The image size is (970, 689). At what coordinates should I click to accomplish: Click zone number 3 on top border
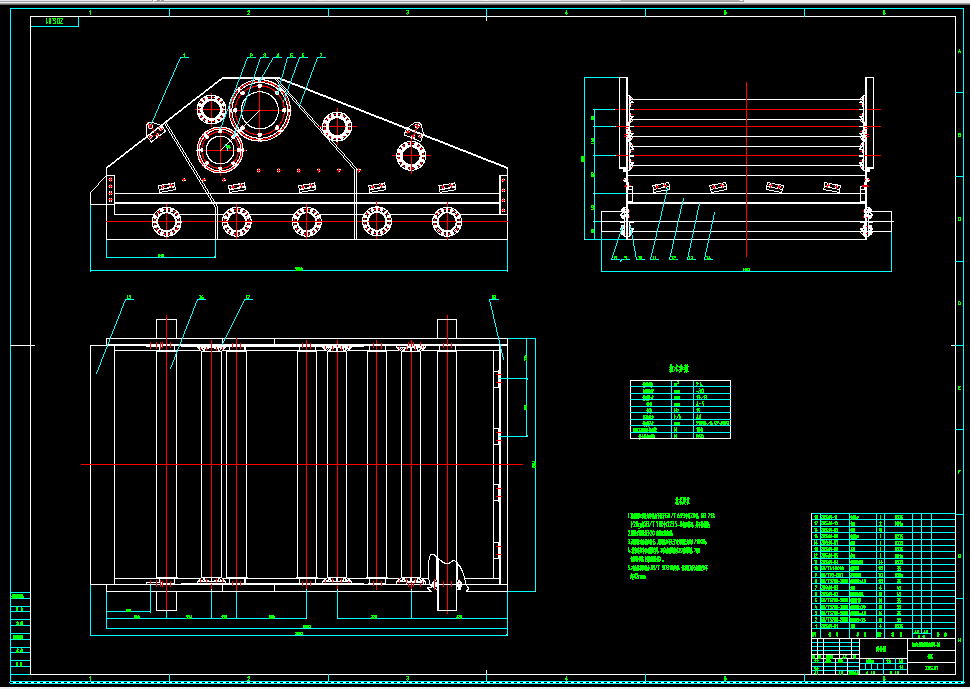tap(407, 12)
